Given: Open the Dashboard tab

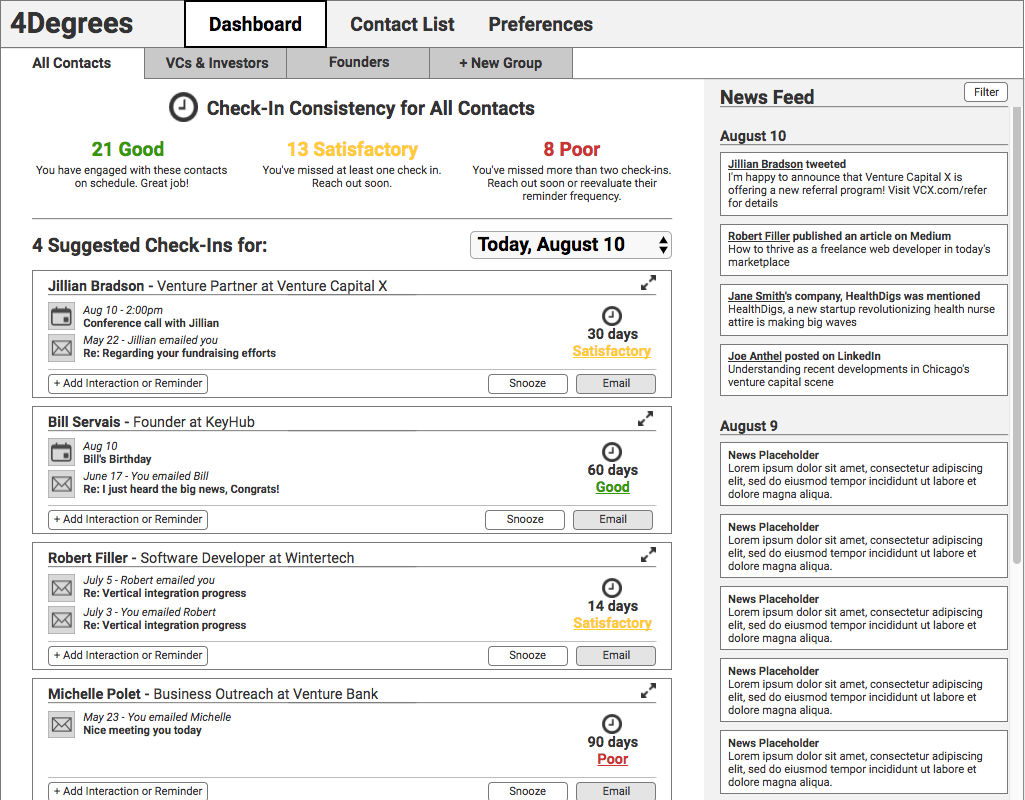Looking at the screenshot, I should (255, 24).
